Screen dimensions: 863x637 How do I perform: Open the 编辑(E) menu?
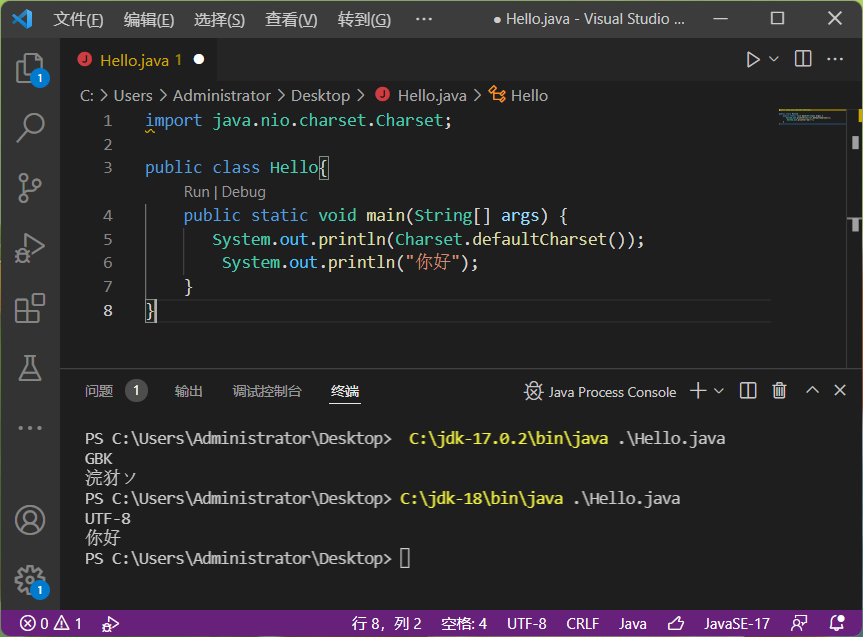(x=149, y=20)
